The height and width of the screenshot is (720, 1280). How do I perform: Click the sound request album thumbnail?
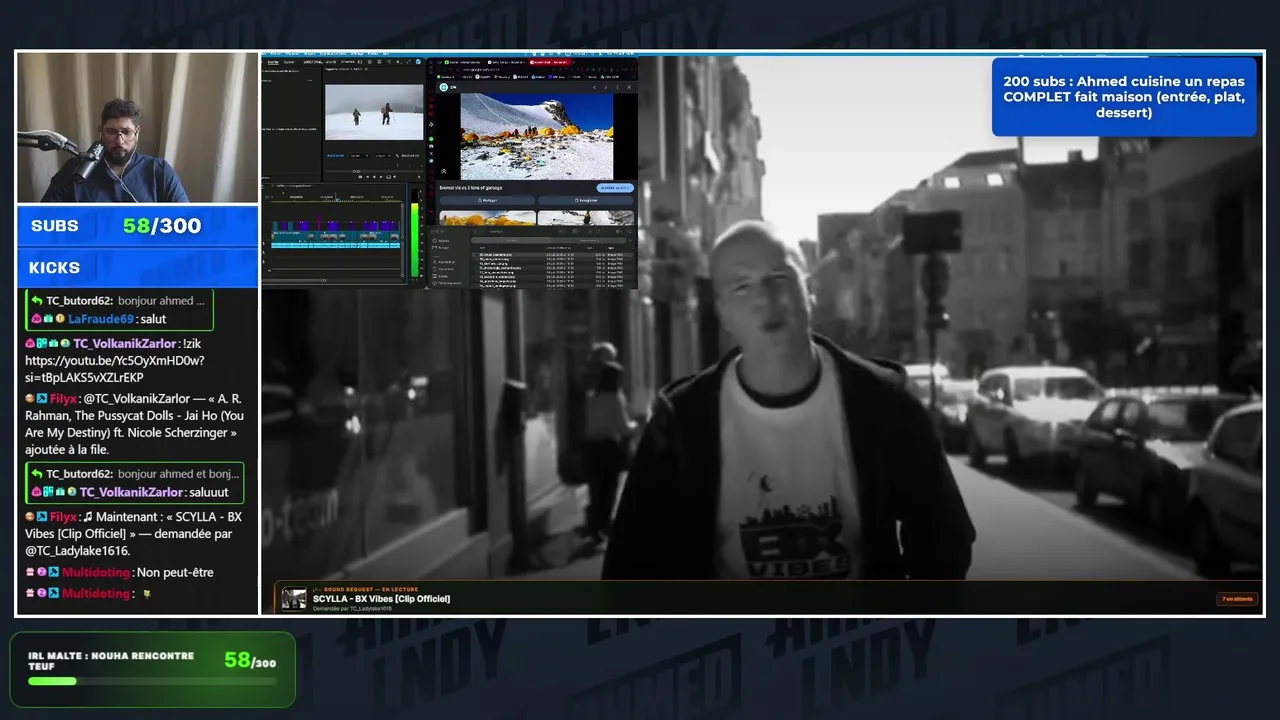(x=294, y=598)
